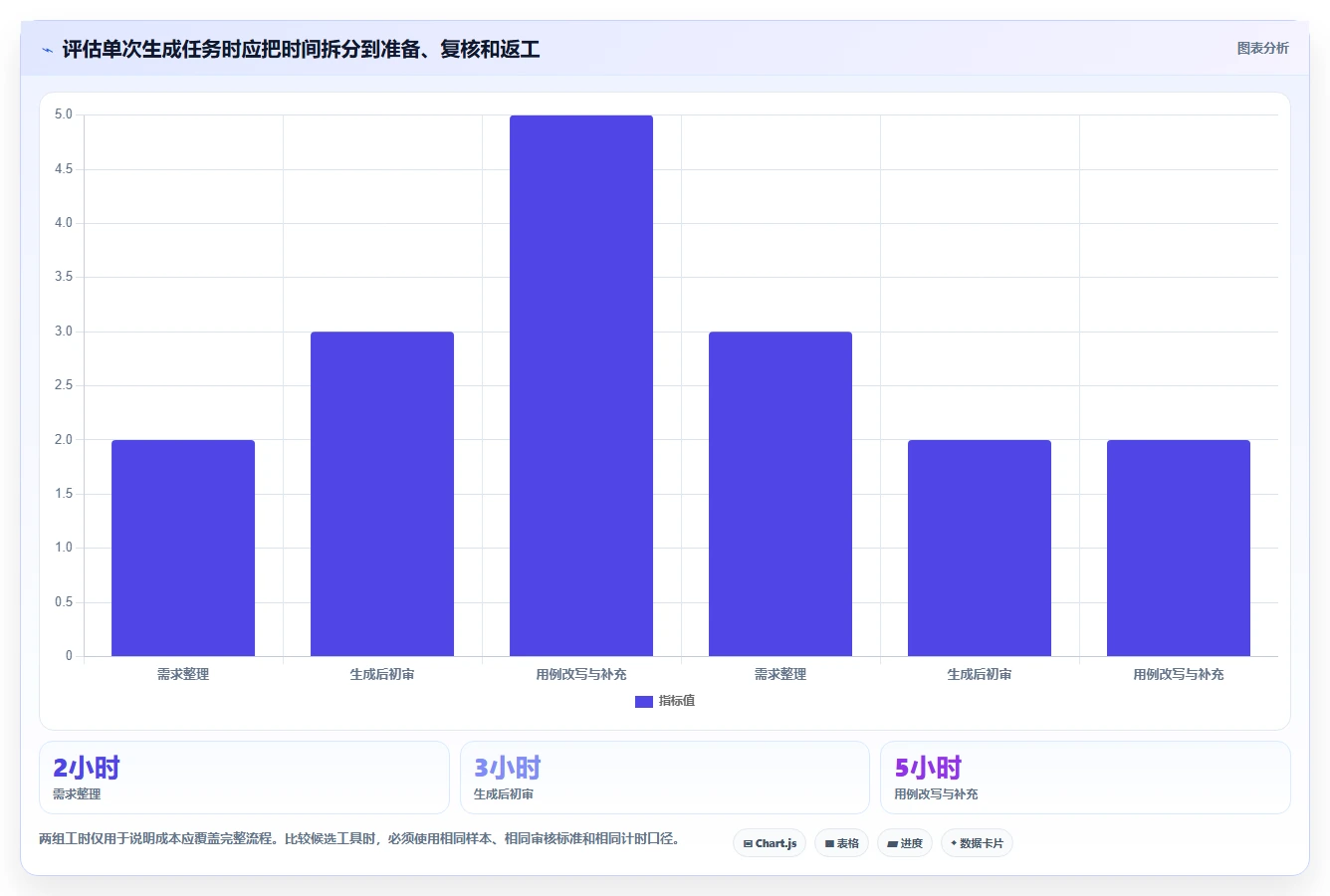
Task: Click the 指标值 legend label text
Action: tap(677, 701)
